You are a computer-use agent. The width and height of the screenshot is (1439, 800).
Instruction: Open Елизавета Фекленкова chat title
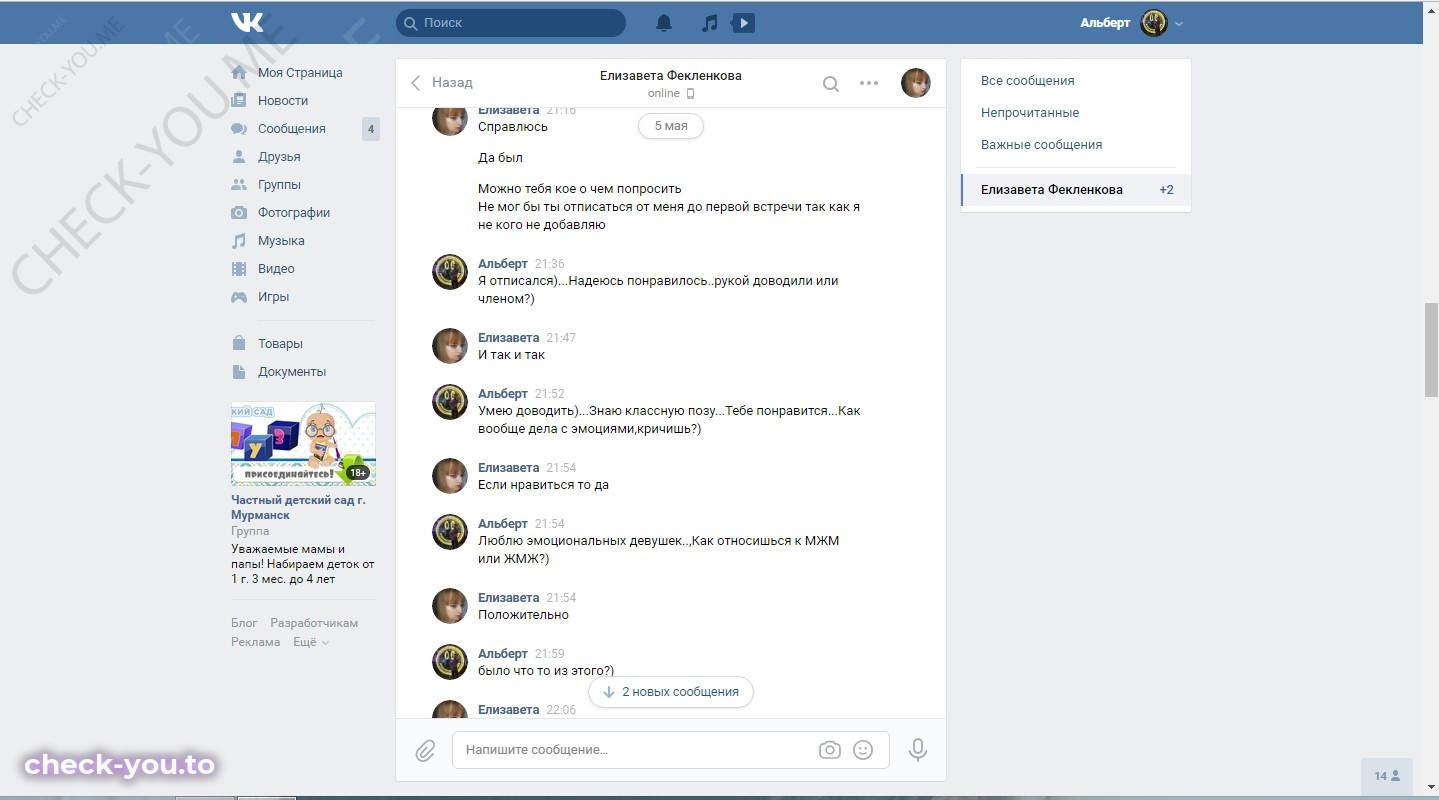671,75
